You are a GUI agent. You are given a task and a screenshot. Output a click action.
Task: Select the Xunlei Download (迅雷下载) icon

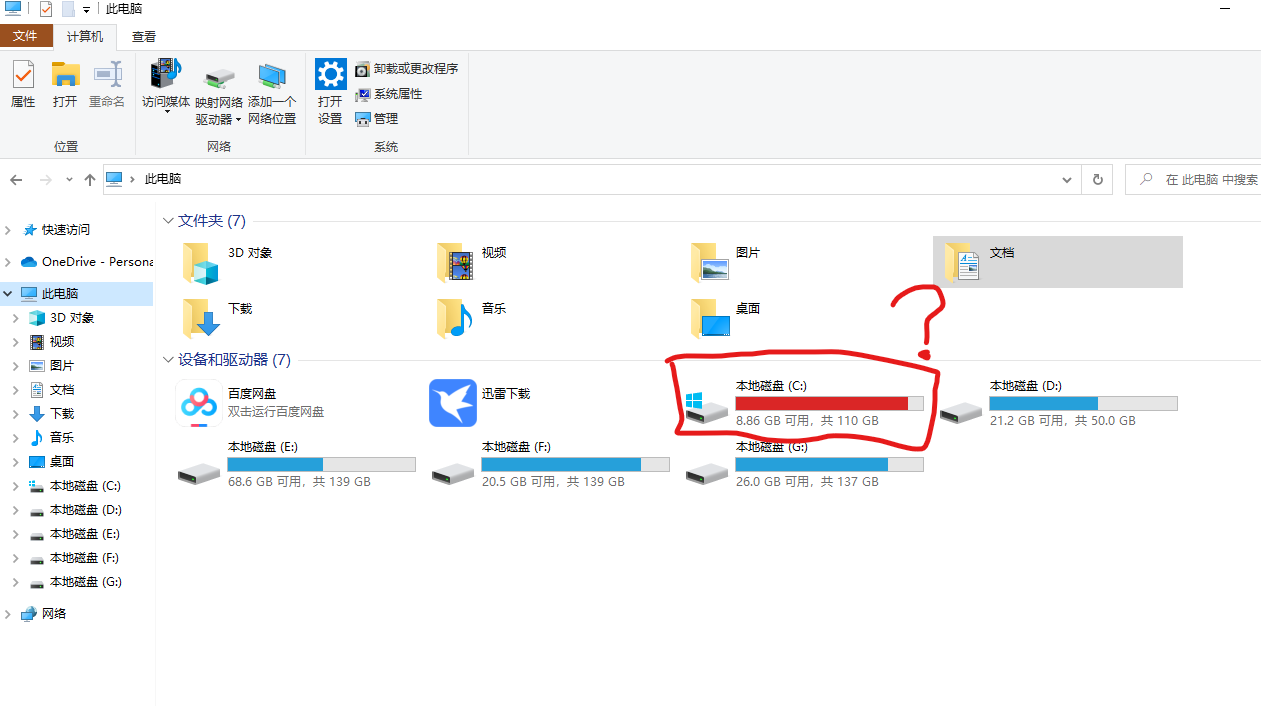pyautogui.click(x=453, y=403)
